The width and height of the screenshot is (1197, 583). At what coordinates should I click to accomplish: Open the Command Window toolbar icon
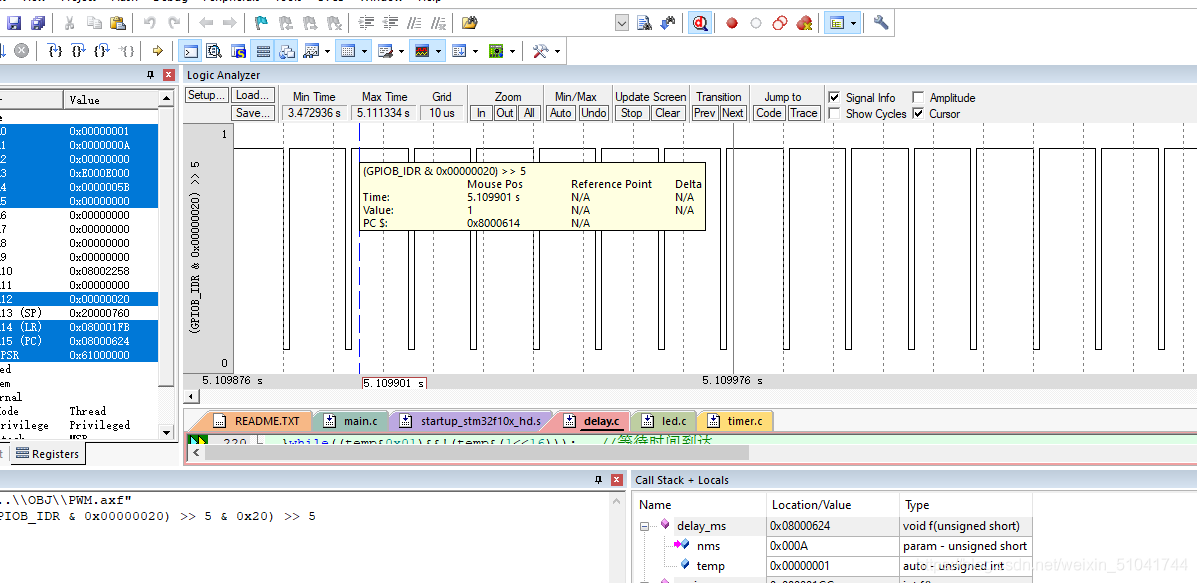point(191,51)
